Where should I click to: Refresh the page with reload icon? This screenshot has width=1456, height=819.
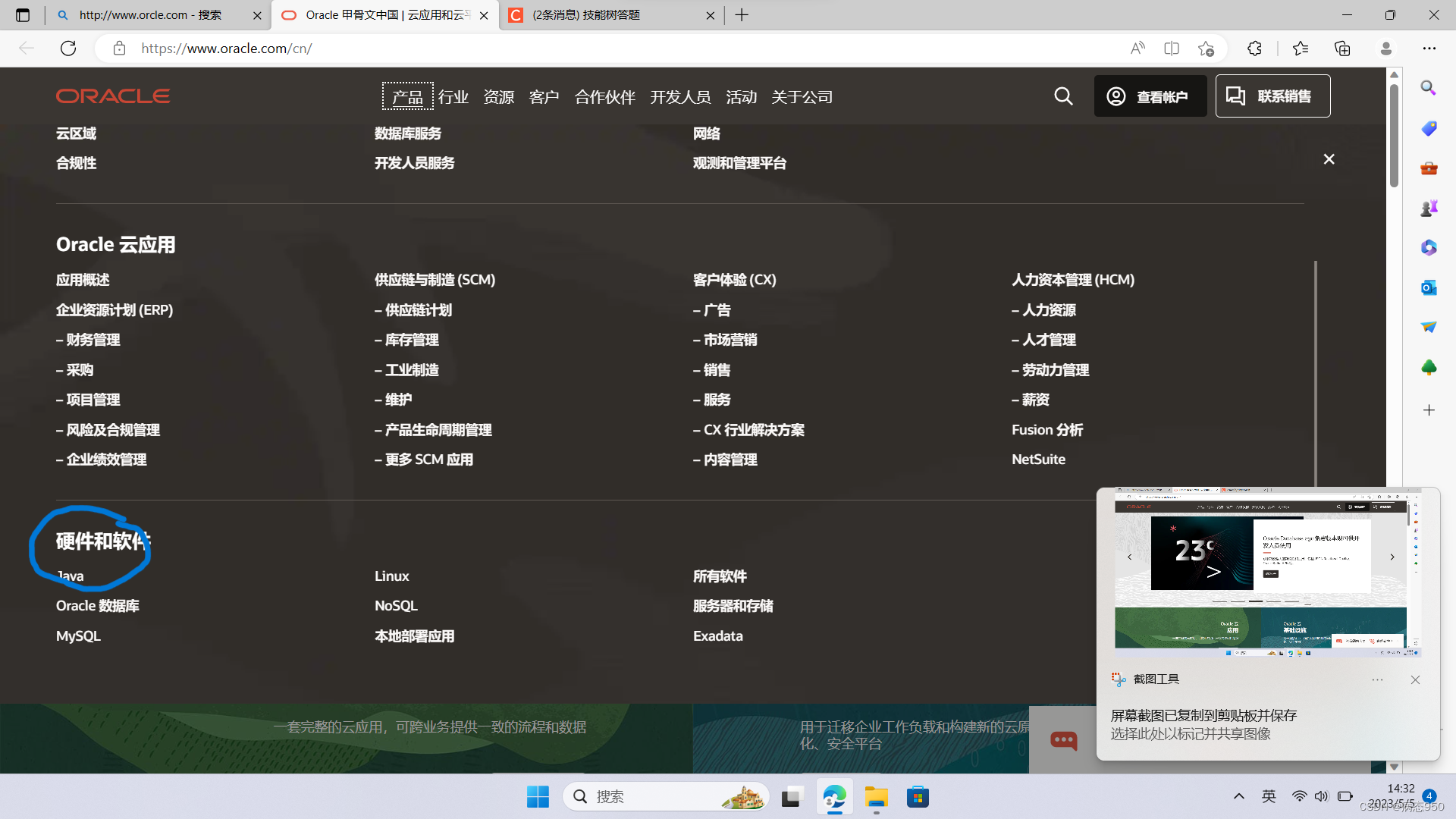[68, 49]
